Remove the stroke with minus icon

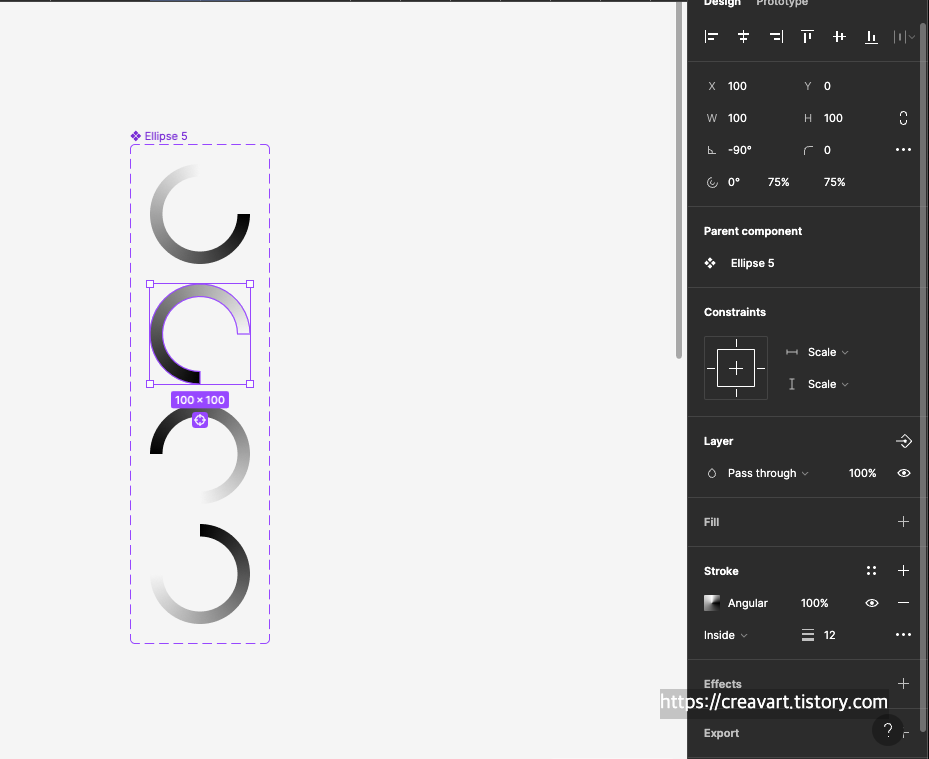point(904,603)
